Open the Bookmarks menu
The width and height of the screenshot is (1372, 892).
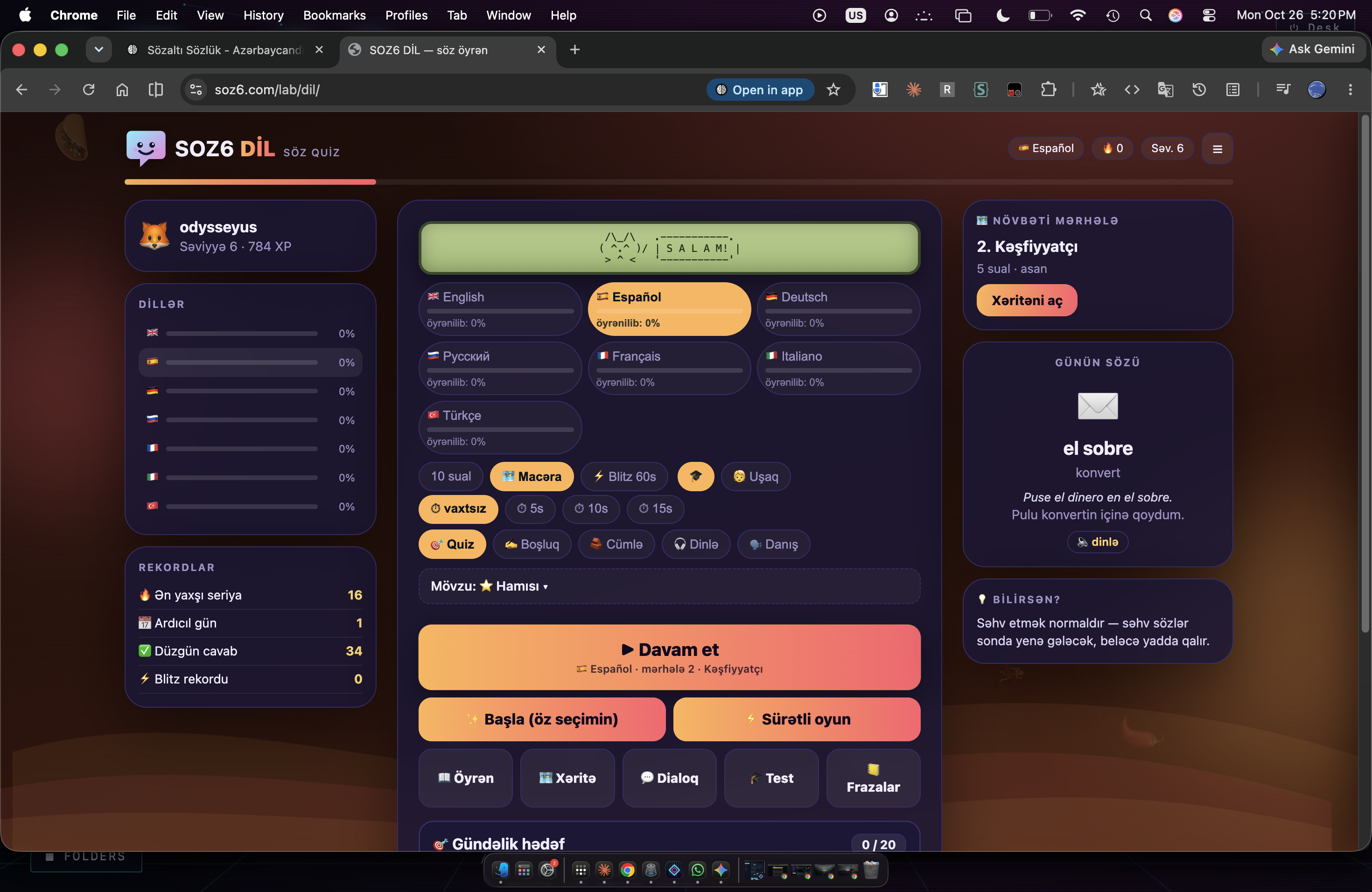click(x=334, y=15)
